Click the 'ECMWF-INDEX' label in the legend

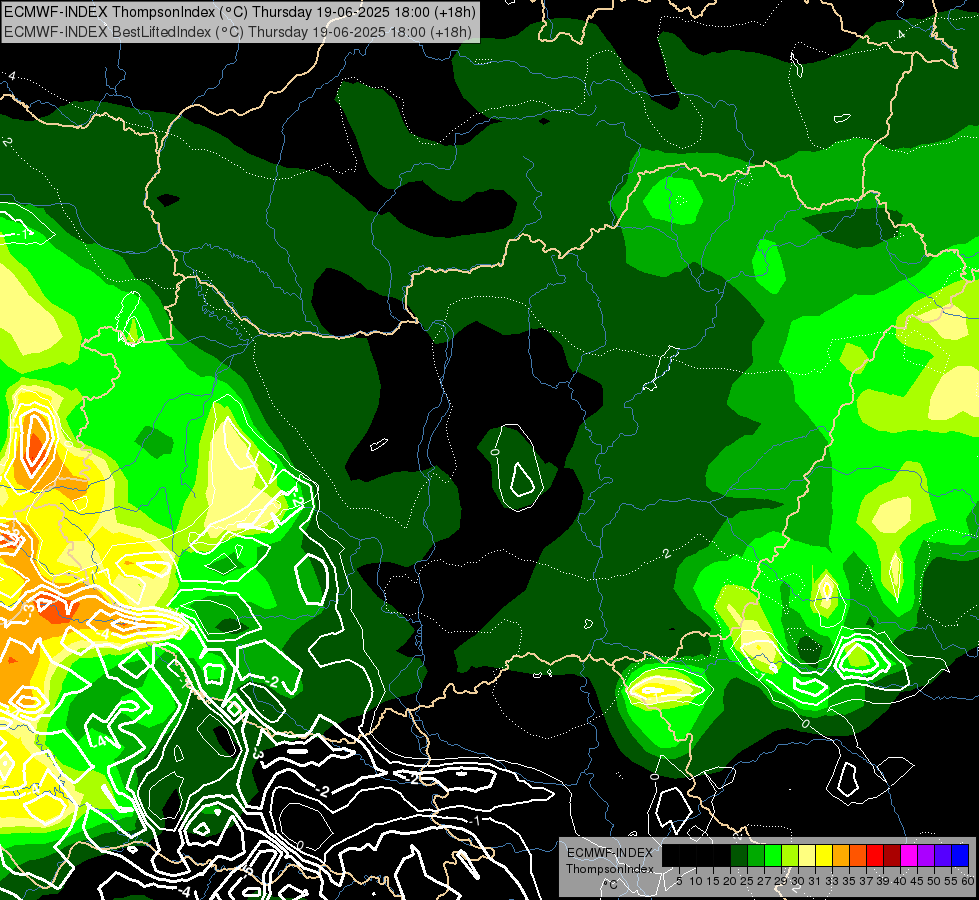pos(610,853)
